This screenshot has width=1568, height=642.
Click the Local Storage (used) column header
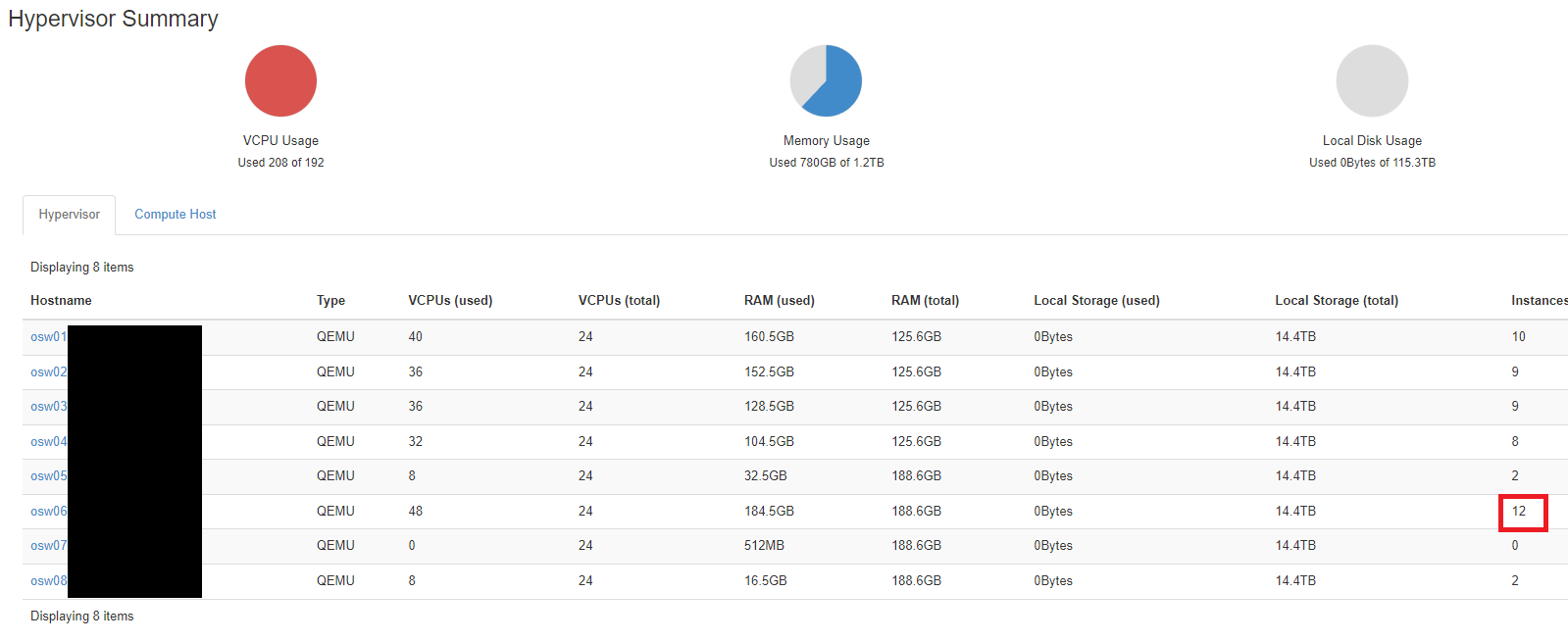[1096, 301]
